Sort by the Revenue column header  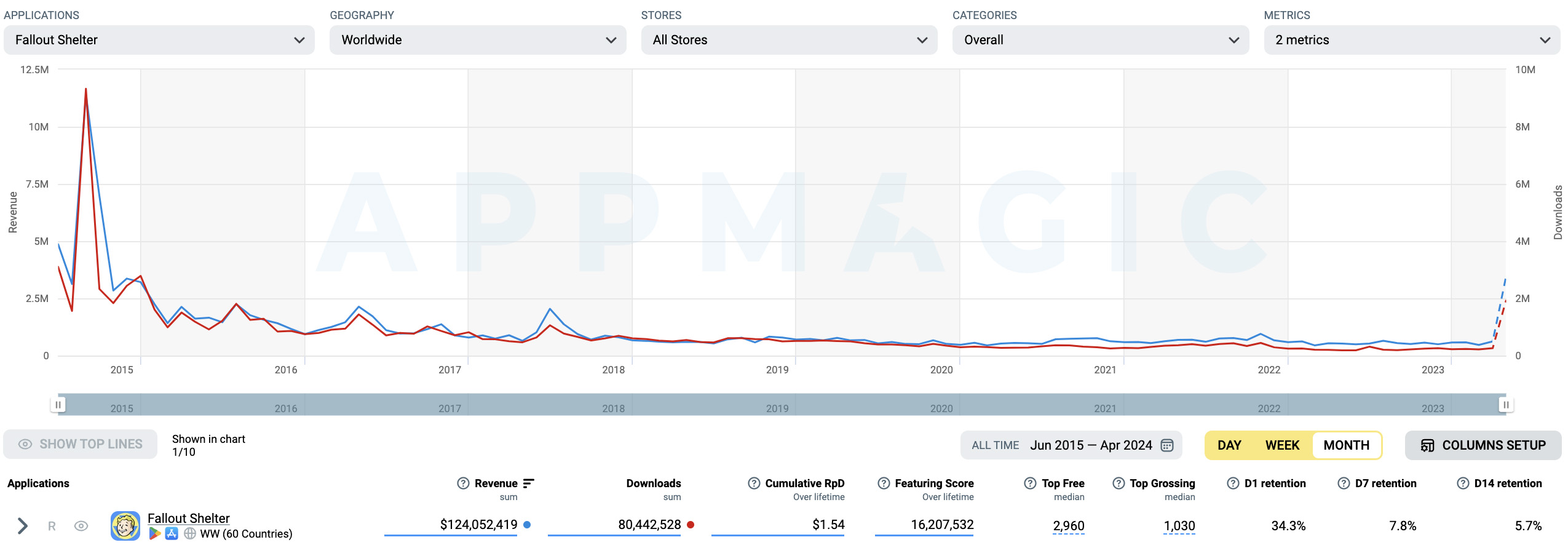pyautogui.click(x=496, y=483)
